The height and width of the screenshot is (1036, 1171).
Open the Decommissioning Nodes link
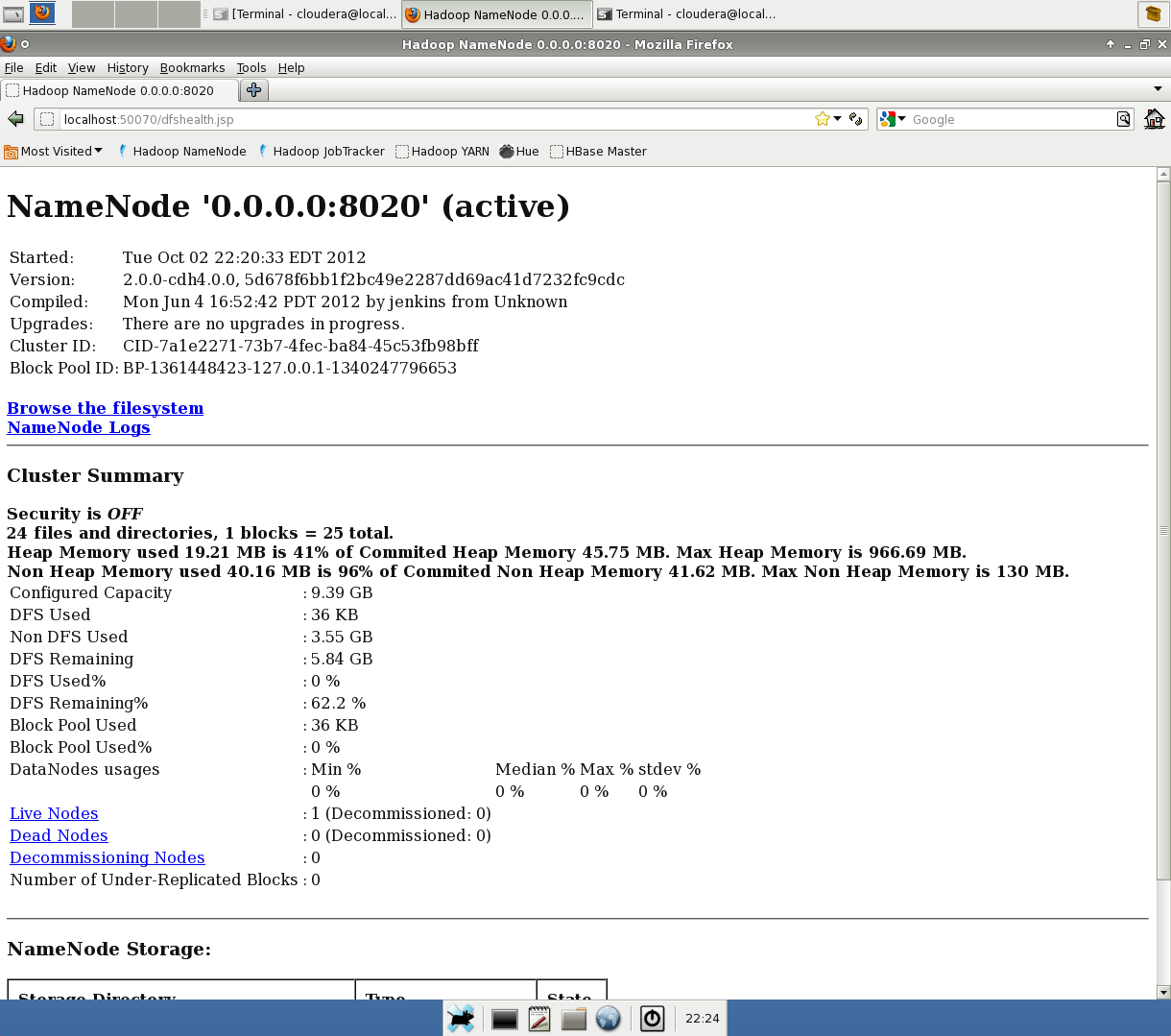(108, 857)
